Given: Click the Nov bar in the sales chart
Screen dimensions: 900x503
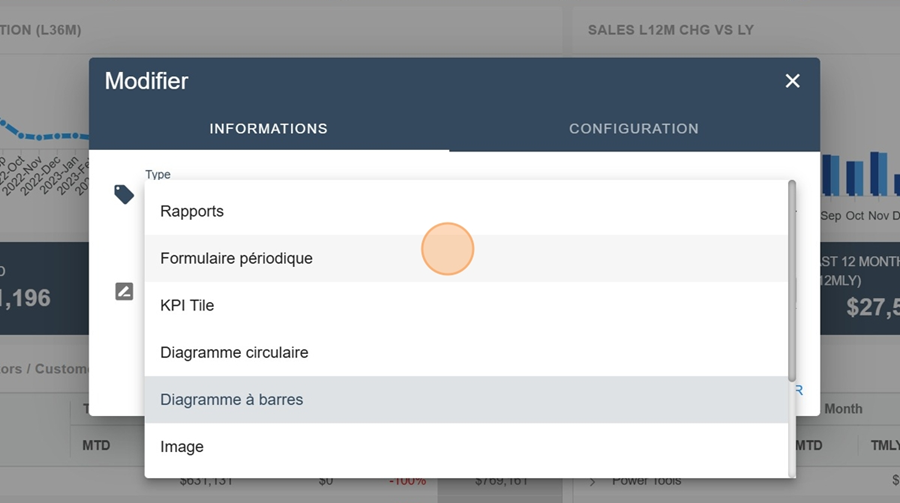Looking at the screenshot, I should 879,175.
